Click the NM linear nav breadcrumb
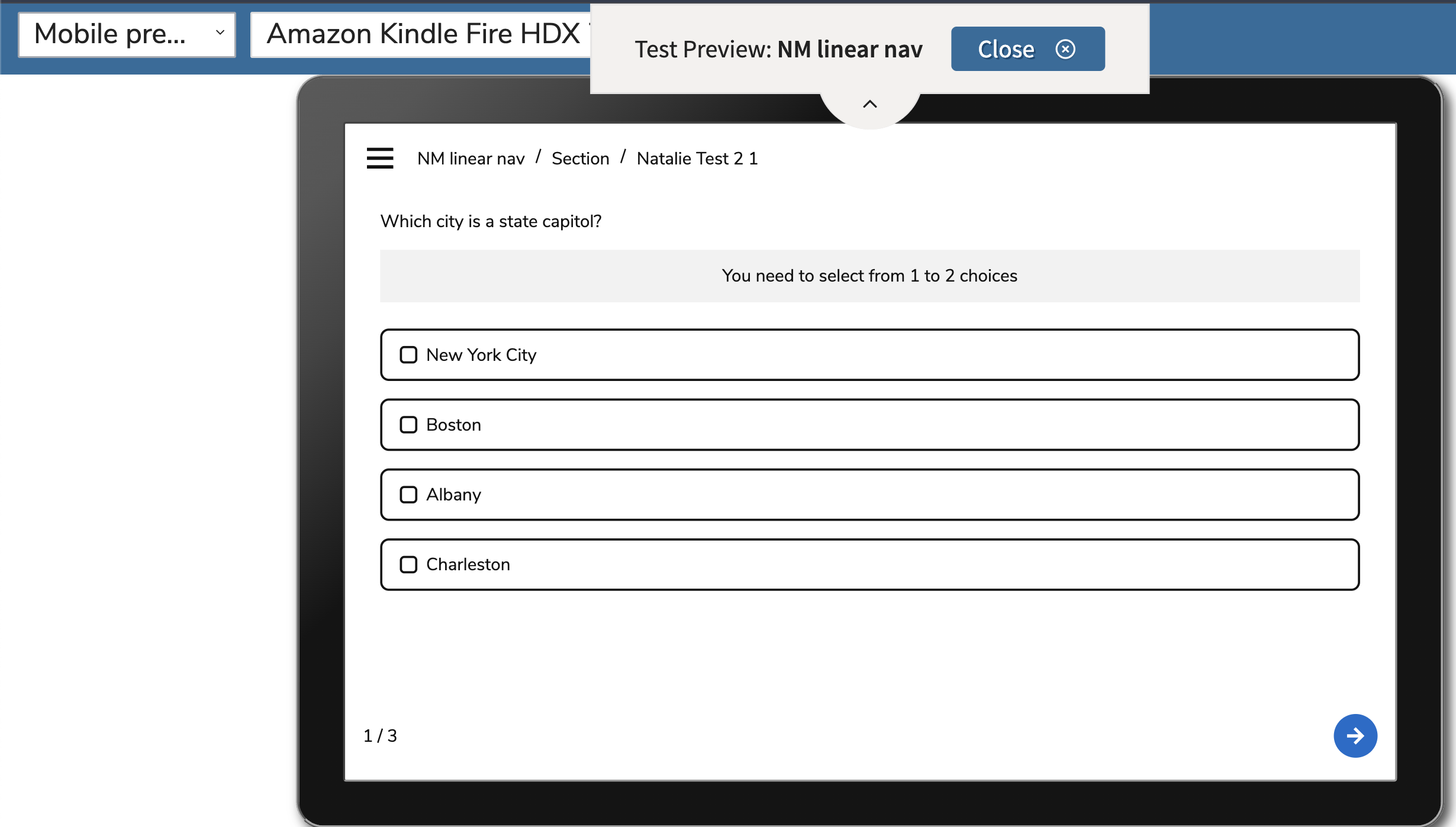The height and width of the screenshot is (827, 1456). point(471,159)
